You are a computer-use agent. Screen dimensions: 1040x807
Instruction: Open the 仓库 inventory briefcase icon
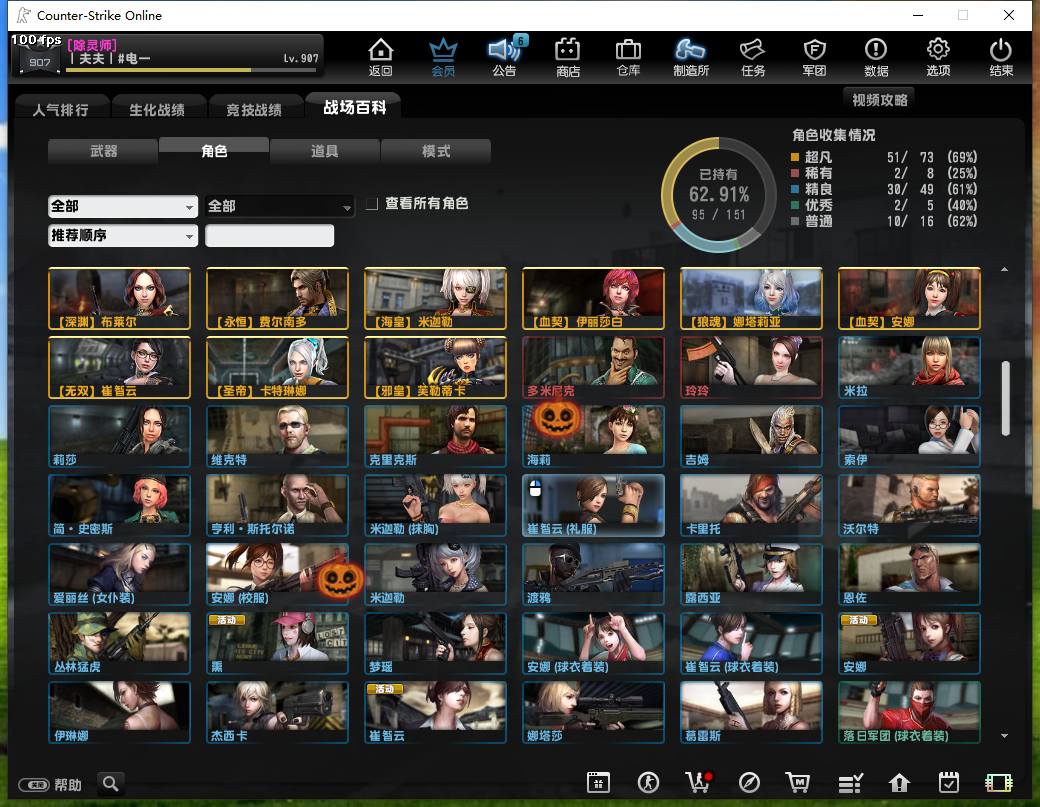click(x=628, y=57)
